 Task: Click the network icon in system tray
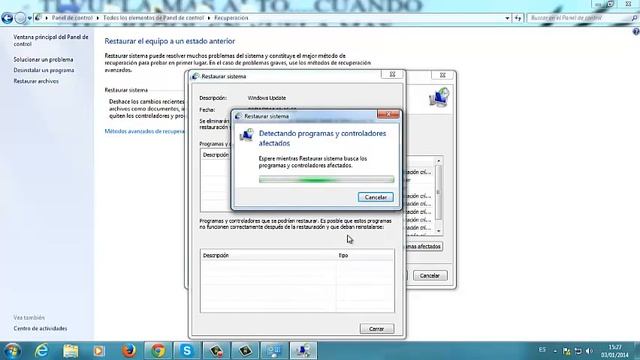coord(578,351)
